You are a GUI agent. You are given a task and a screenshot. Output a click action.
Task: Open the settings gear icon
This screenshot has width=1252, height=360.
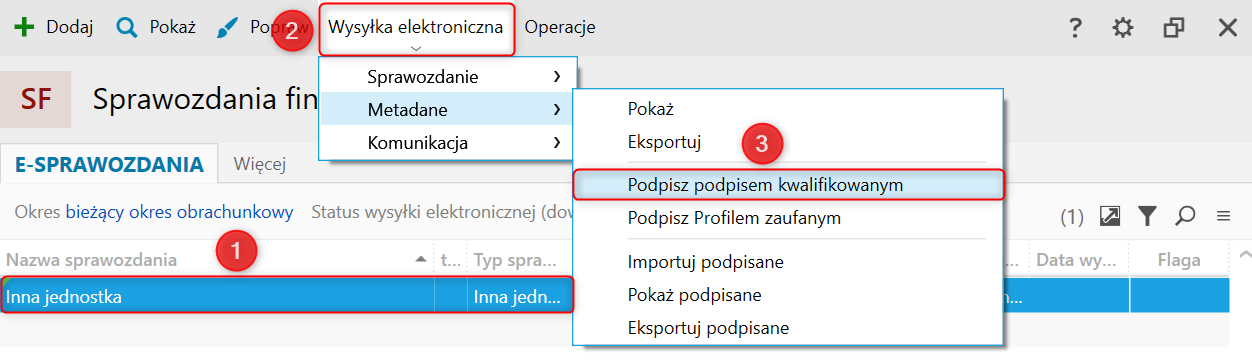[1123, 27]
